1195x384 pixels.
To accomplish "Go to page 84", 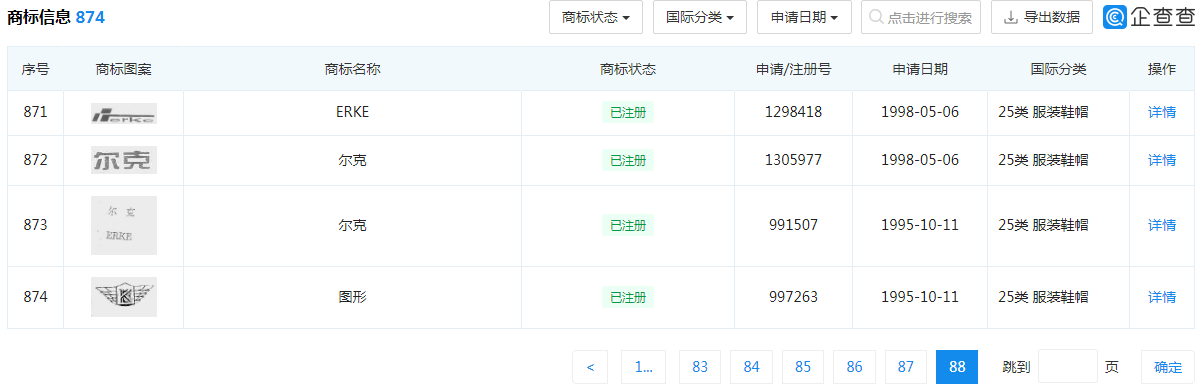I will coord(751,367).
